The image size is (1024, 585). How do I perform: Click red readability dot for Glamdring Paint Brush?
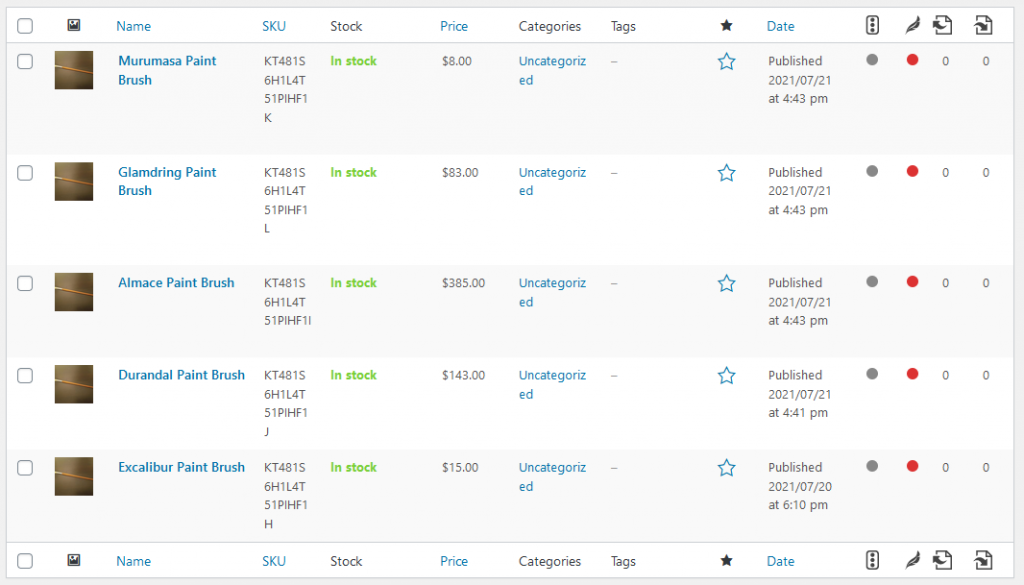coord(912,171)
